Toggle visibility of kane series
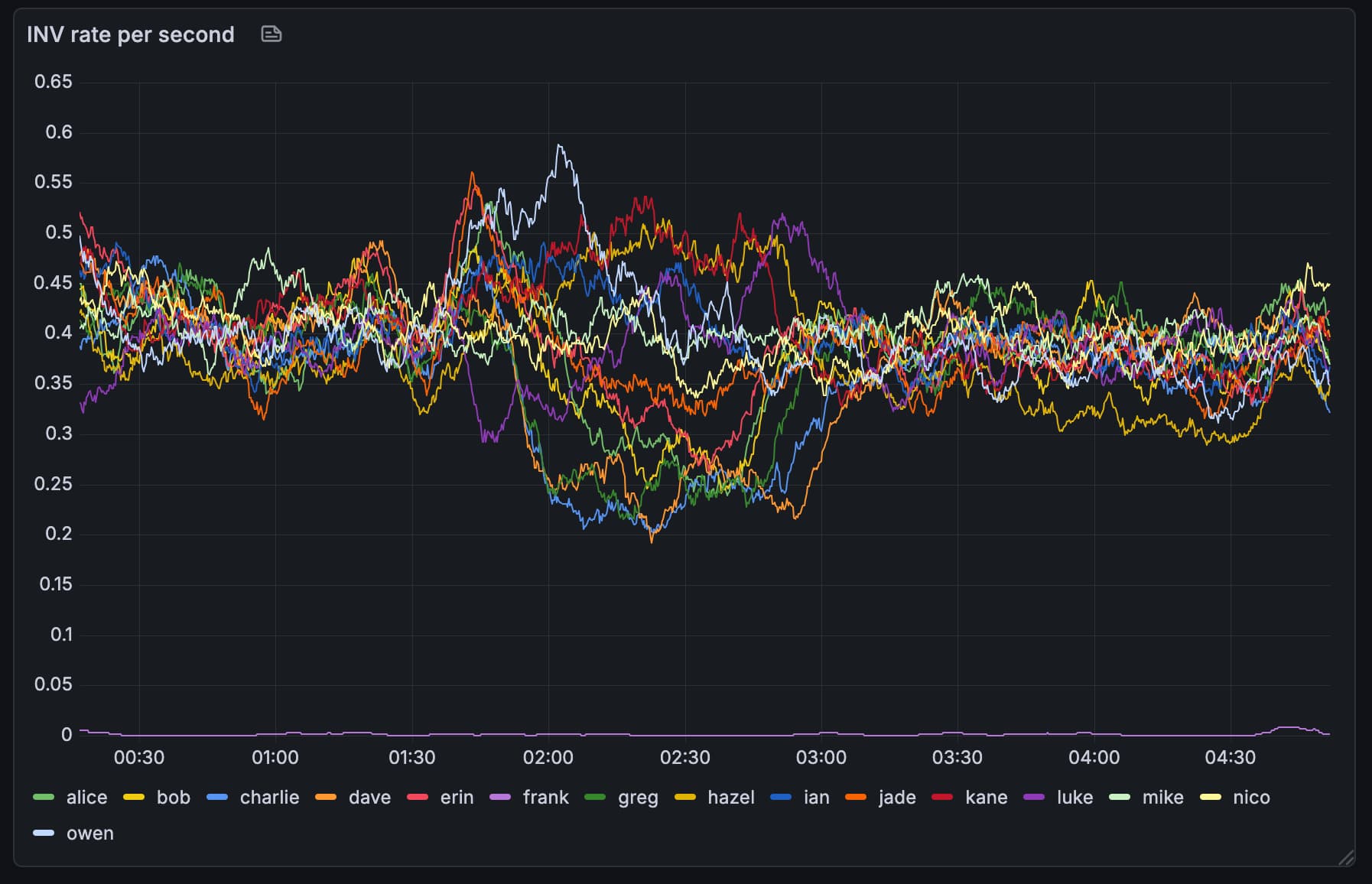1372x884 pixels. (986, 798)
